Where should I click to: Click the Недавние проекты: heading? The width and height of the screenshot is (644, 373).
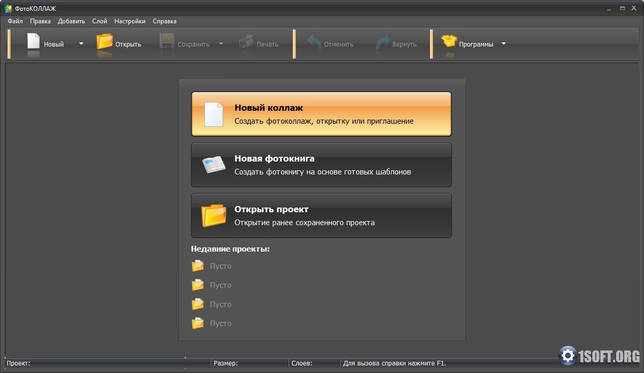pos(230,249)
